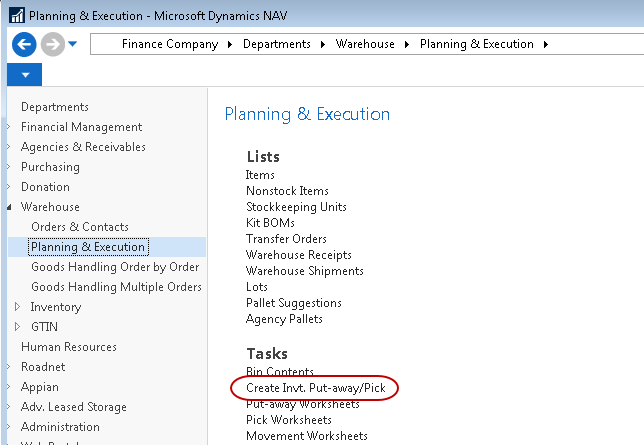Open the Transfer Orders list
Viewport: 644px width, 445px height.
click(286, 239)
